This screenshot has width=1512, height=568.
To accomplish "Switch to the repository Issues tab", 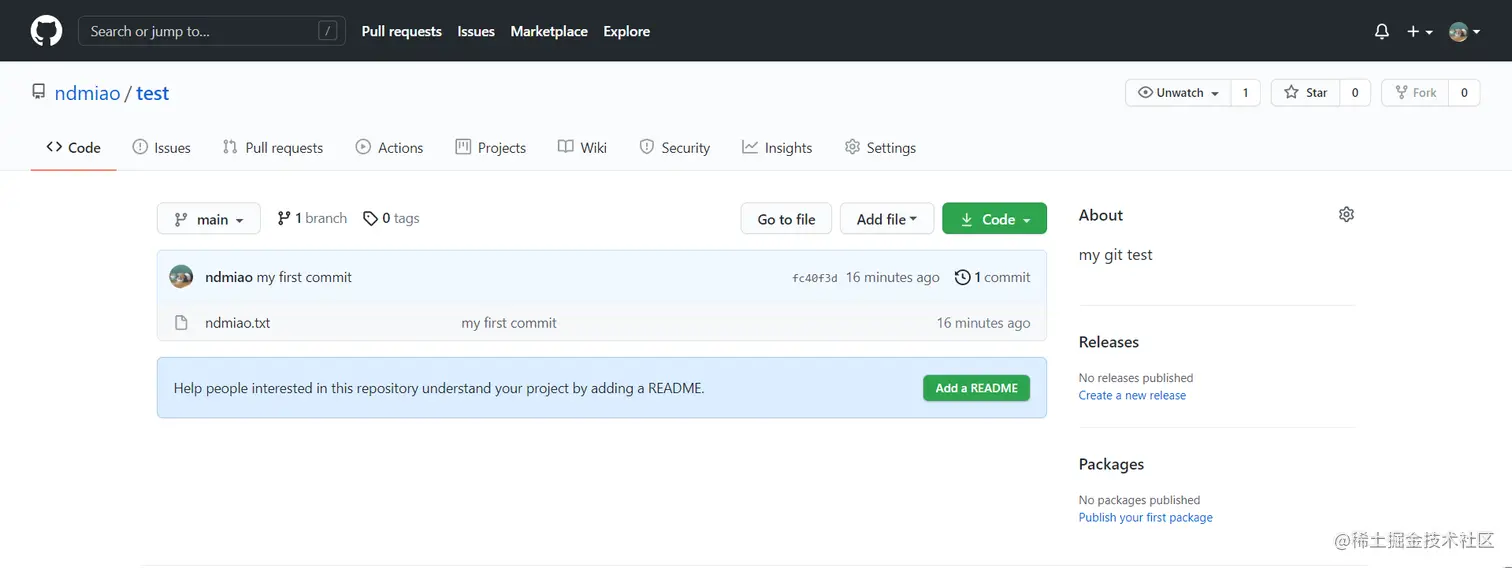I will click(x=161, y=147).
